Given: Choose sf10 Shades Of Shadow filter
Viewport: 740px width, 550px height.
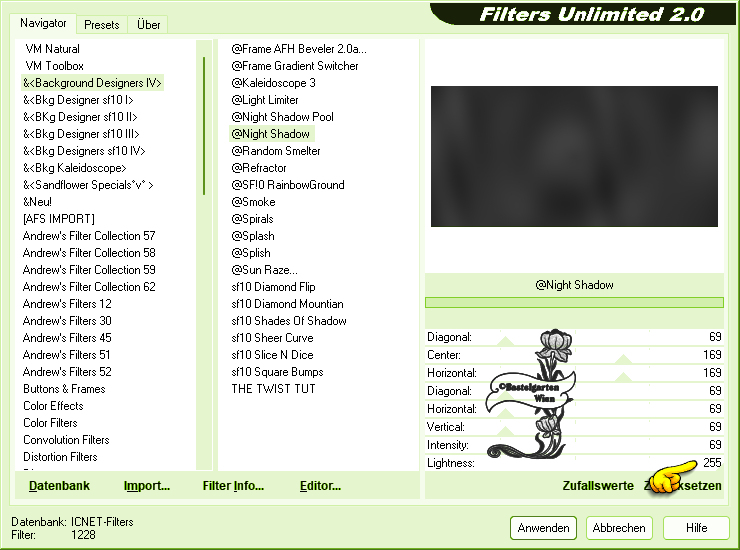Looking at the screenshot, I should [x=289, y=321].
